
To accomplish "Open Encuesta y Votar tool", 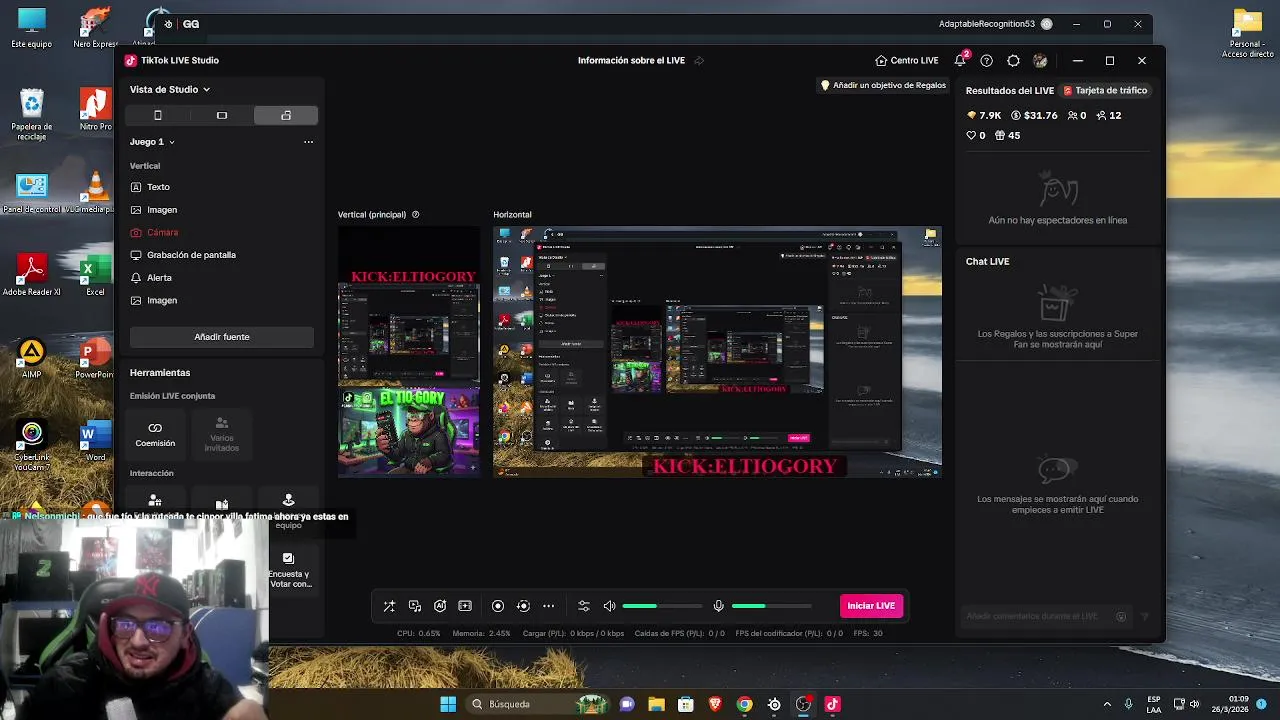I will click(289, 569).
